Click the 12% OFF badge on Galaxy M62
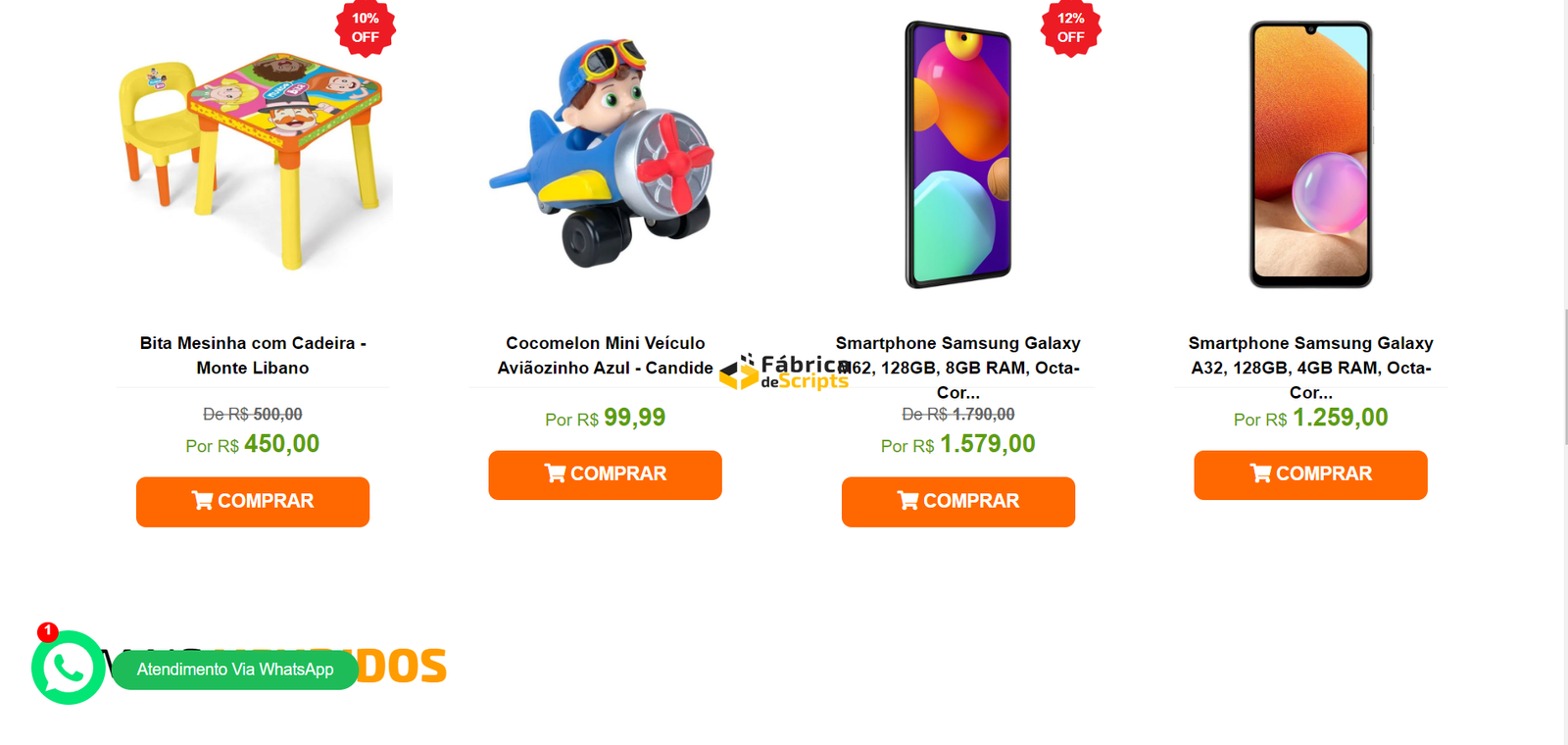 click(1071, 27)
